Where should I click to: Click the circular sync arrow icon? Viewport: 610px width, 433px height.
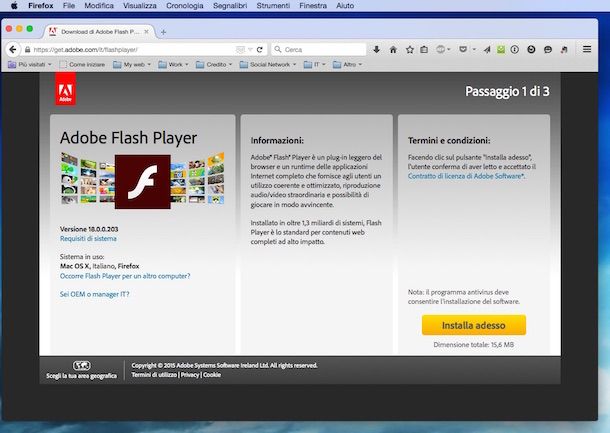[531, 49]
